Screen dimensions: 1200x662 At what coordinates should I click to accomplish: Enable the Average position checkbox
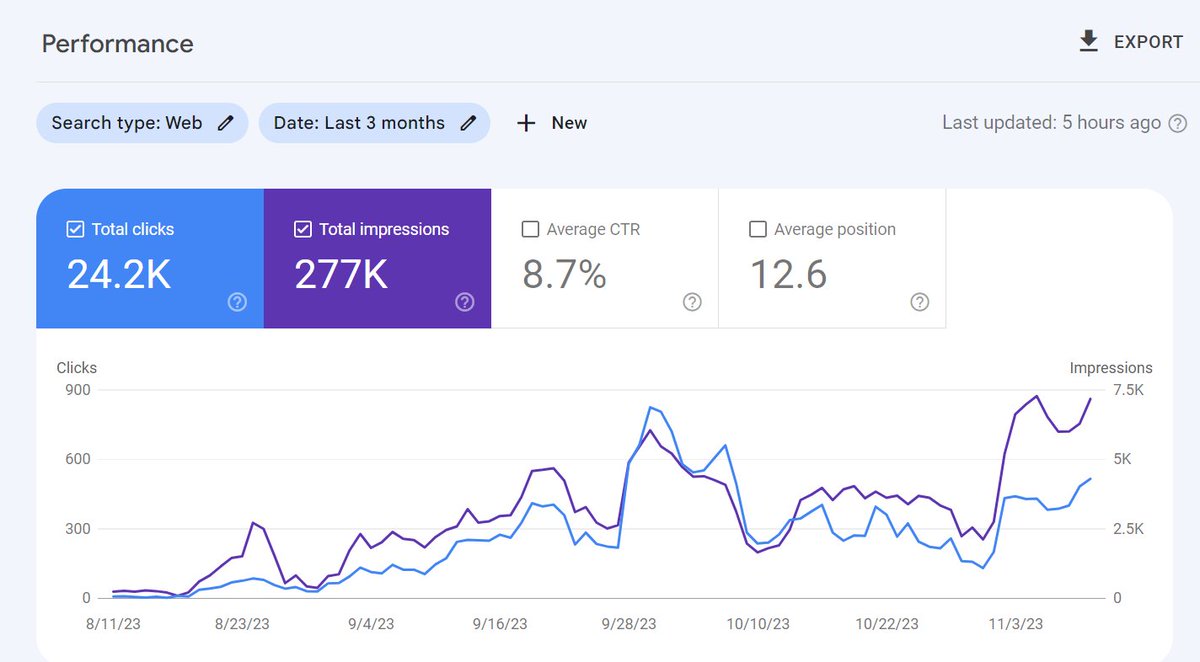tap(757, 228)
